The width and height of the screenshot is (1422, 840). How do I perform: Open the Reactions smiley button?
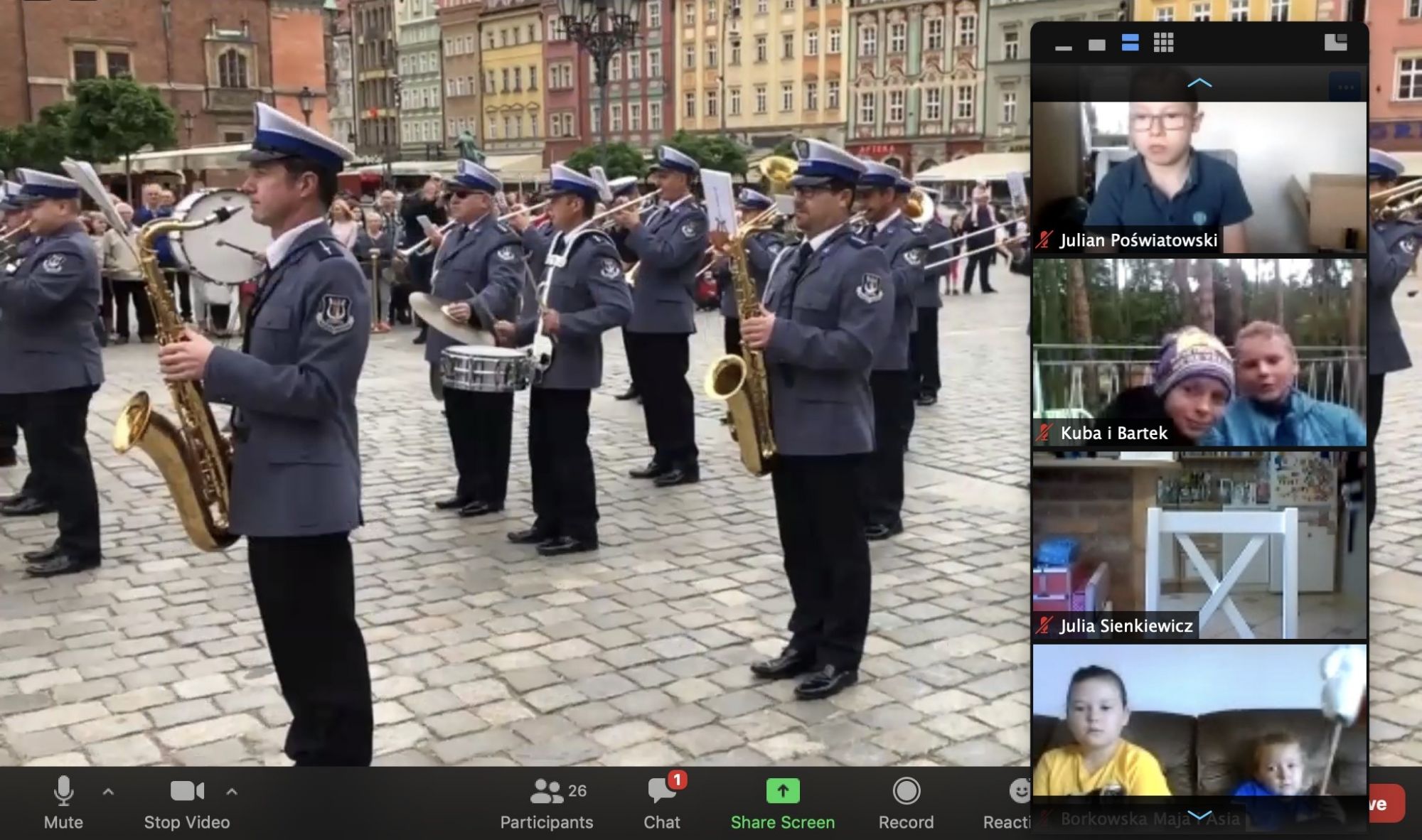(1007, 803)
